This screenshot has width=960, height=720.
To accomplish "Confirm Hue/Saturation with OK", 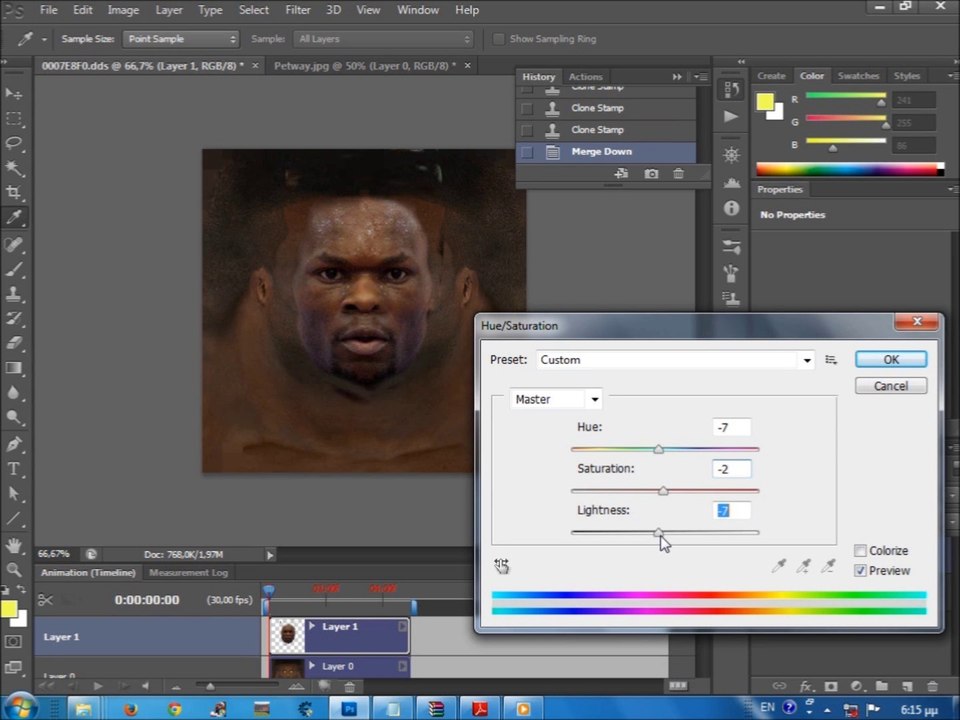I will tap(891, 359).
